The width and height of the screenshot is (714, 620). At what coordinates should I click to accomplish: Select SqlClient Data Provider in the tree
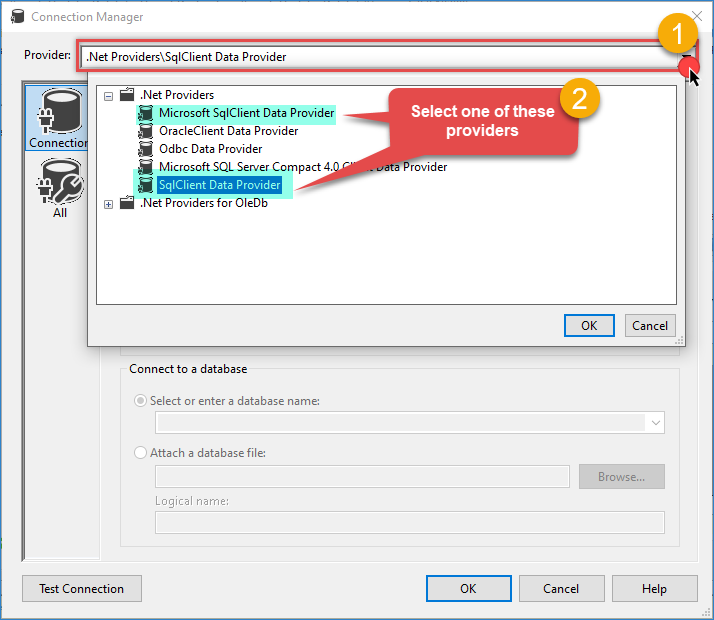[219, 185]
